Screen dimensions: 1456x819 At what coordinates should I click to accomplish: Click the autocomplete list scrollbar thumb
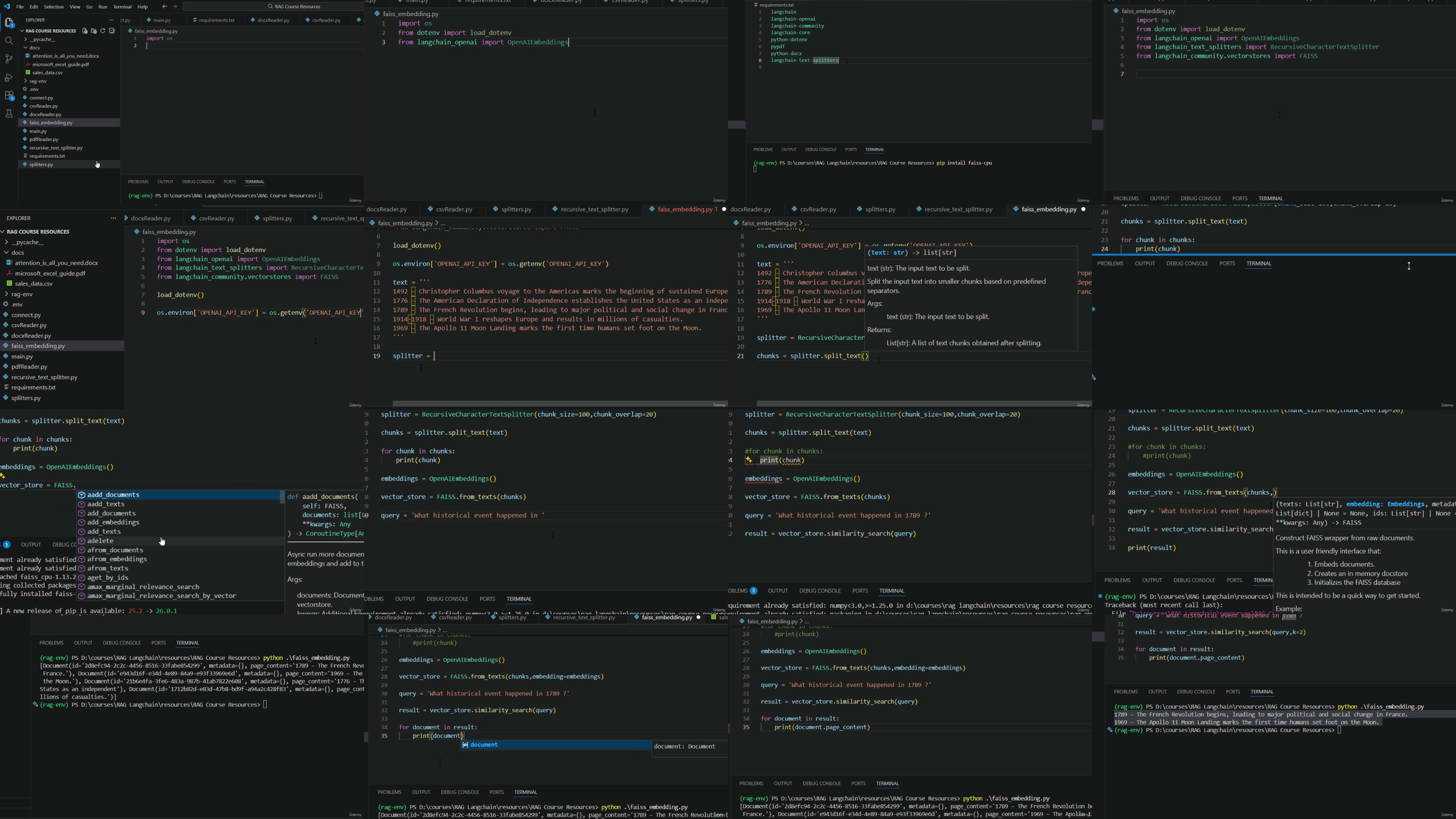tap(282, 497)
